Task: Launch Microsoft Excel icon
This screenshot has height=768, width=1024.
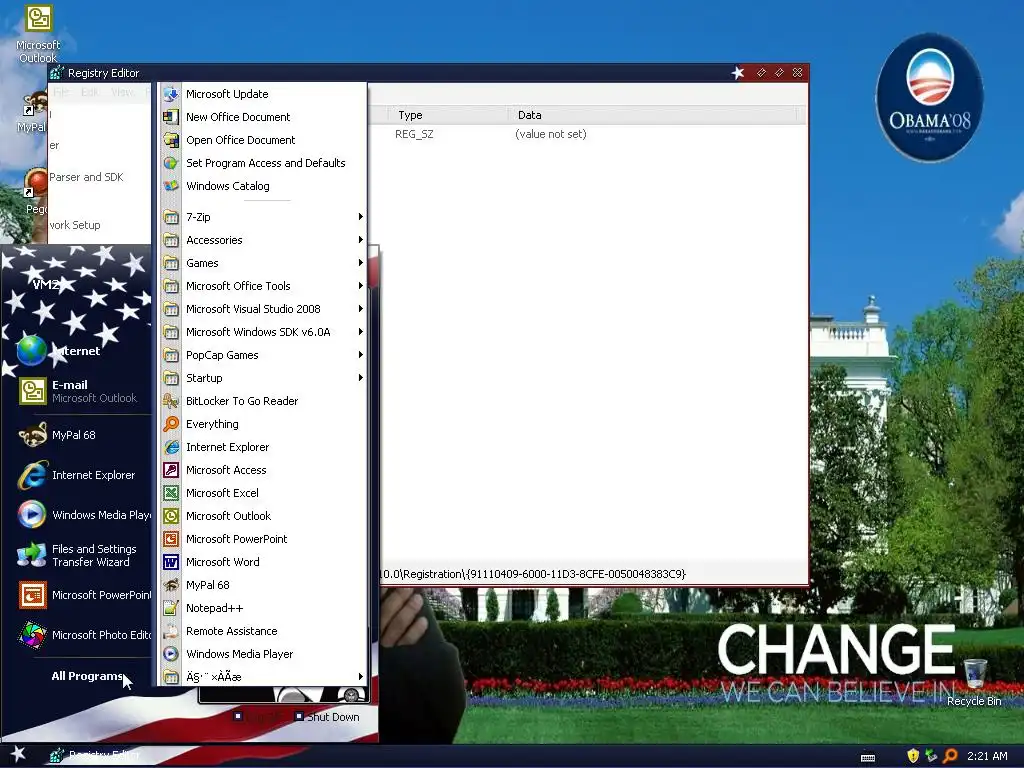Action: click(x=171, y=493)
